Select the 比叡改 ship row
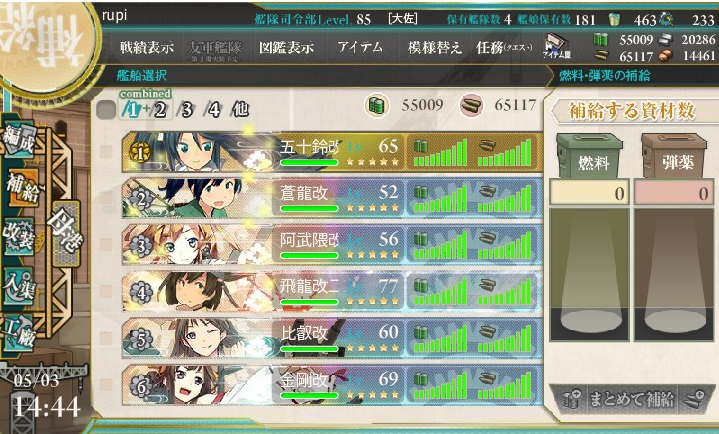 pyautogui.click(x=332, y=339)
